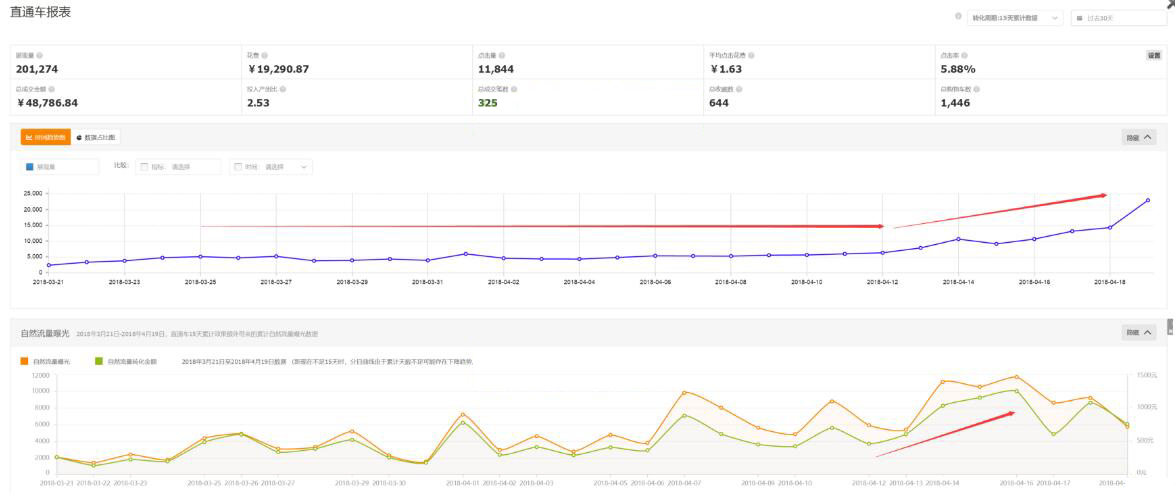The height and width of the screenshot is (498, 1175).
Task: Click help icon next to 展现量 metric
Action: click(40, 55)
